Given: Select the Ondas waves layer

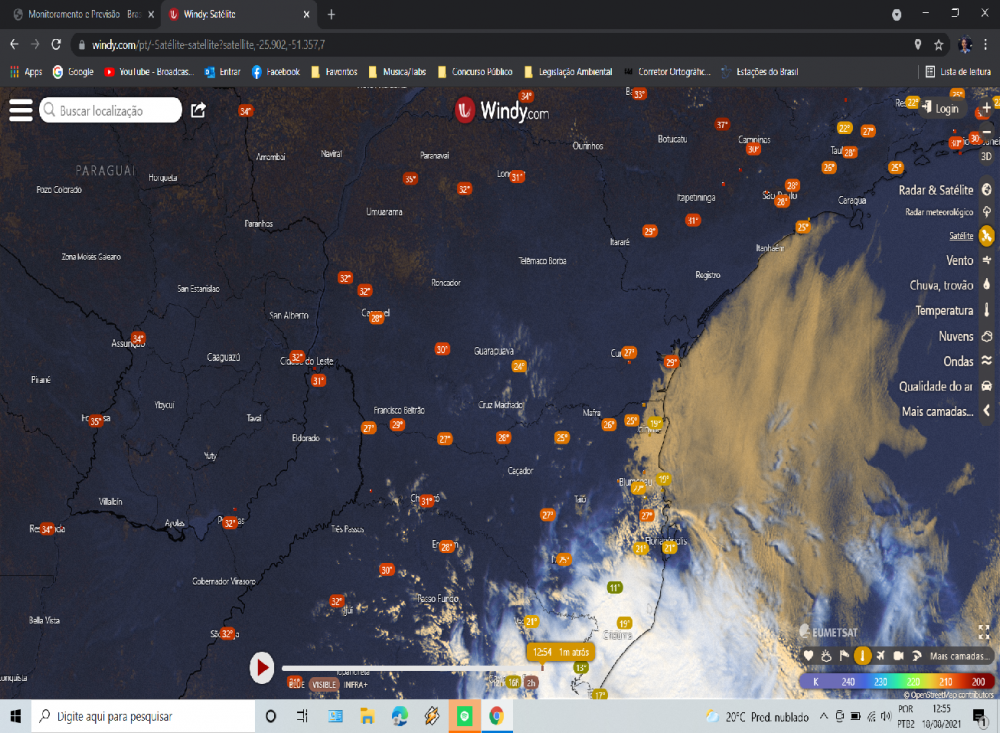Looking at the screenshot, I should point(986,361).
